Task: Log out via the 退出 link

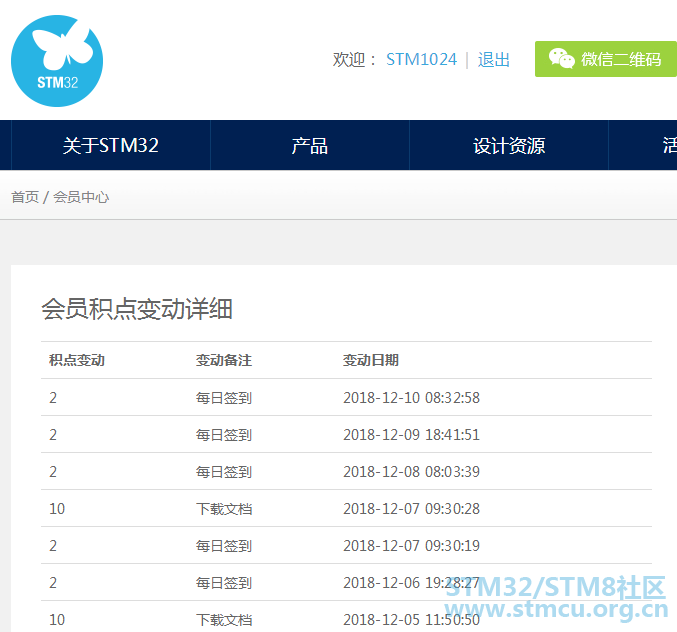Action: click(x=494, y=60)
